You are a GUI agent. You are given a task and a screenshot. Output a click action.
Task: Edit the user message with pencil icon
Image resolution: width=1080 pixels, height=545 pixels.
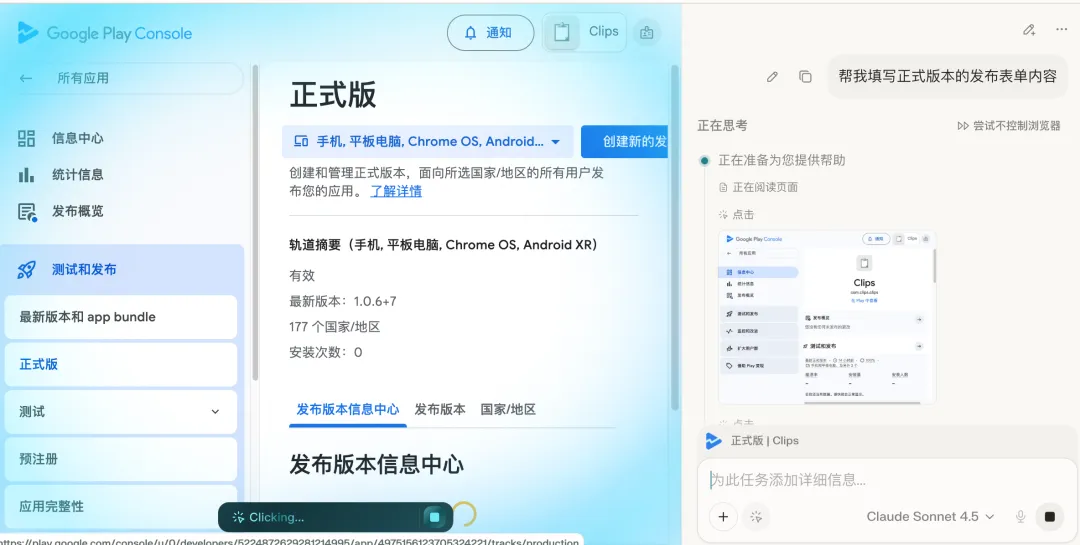point(772,76)
